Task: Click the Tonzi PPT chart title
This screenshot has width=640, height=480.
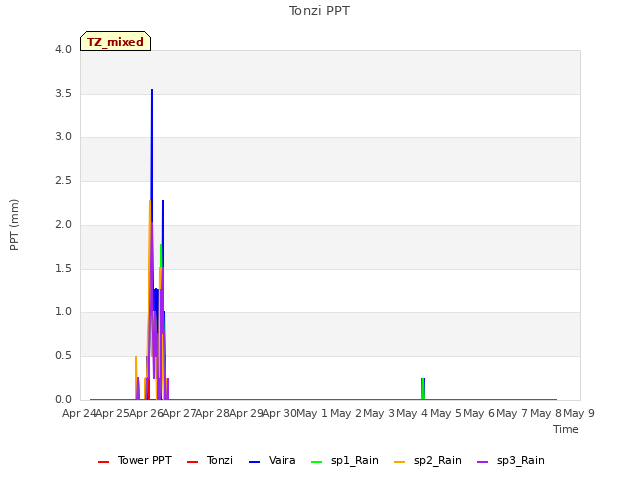Action: (x=319, y=11)
